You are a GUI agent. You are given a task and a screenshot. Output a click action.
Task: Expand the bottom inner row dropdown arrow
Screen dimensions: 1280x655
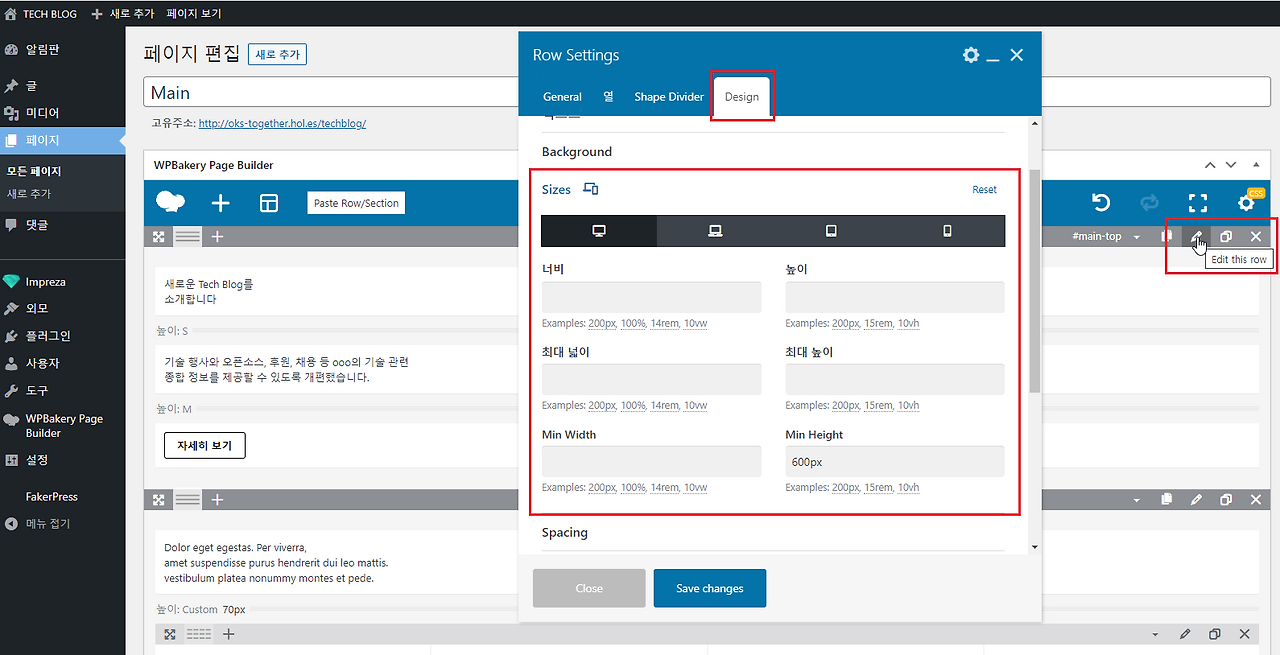1155,634
